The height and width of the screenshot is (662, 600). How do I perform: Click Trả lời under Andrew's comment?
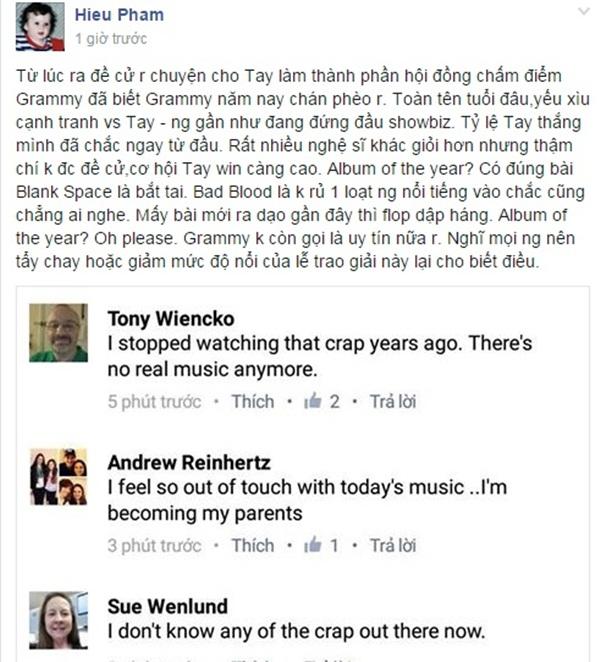tap(393, 545)
